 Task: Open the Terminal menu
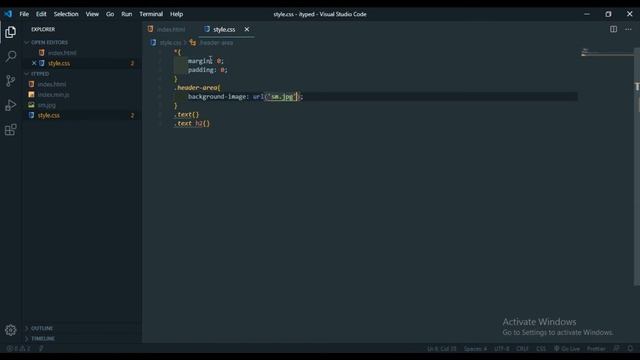pyautogui.click(x=151, y=14)
